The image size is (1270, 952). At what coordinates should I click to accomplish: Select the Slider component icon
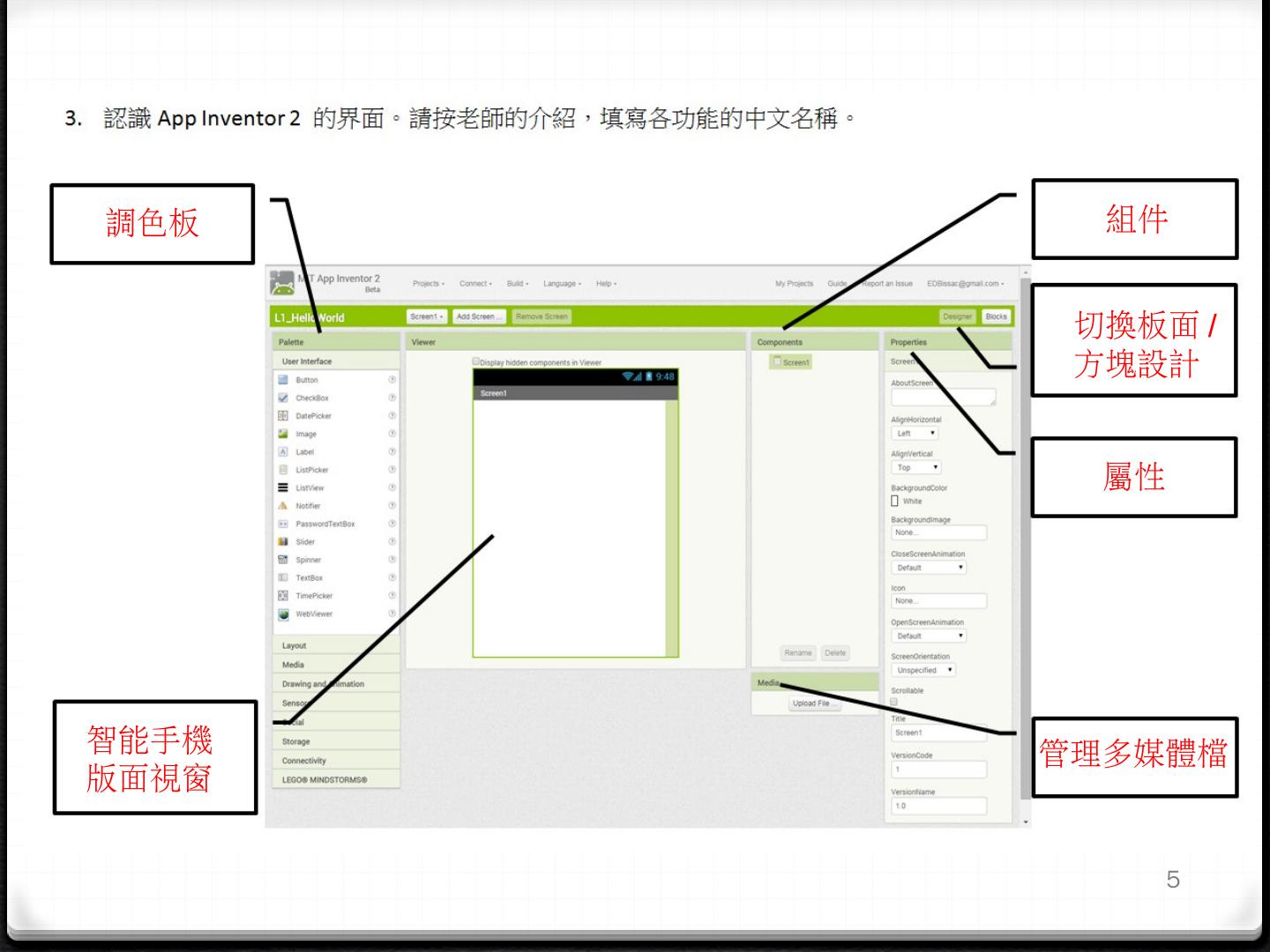point(283,541)
